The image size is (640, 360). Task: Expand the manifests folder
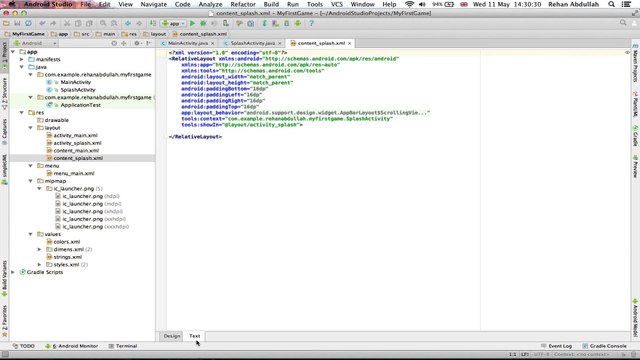coord(22,60)
